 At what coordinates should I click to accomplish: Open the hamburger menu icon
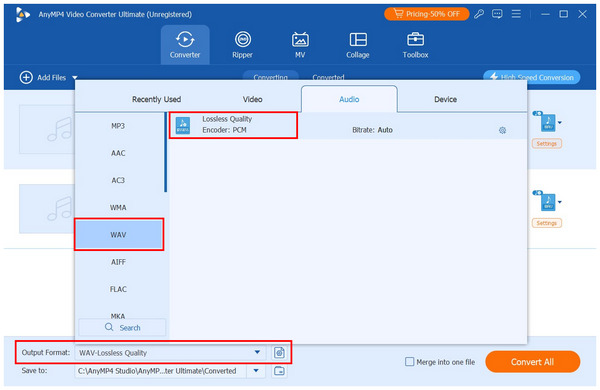click(516, 14)
